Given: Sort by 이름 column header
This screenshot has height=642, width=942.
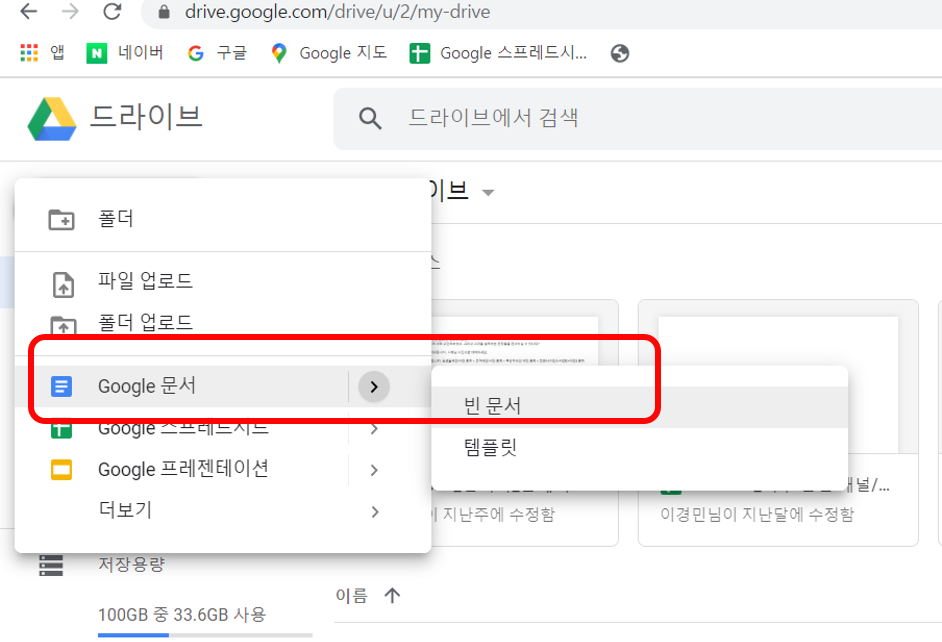Looking at the screenshot, I should pos(351,596).
